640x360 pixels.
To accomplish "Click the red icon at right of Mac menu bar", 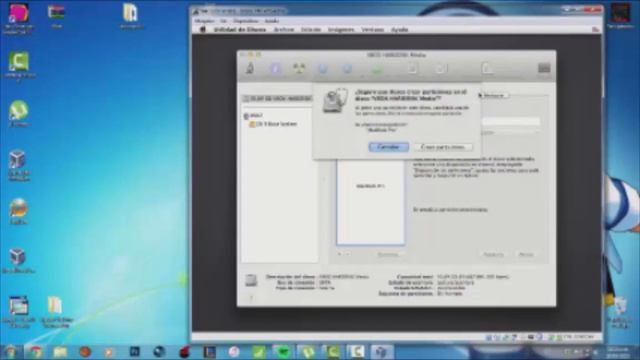I will pos(595,30).
